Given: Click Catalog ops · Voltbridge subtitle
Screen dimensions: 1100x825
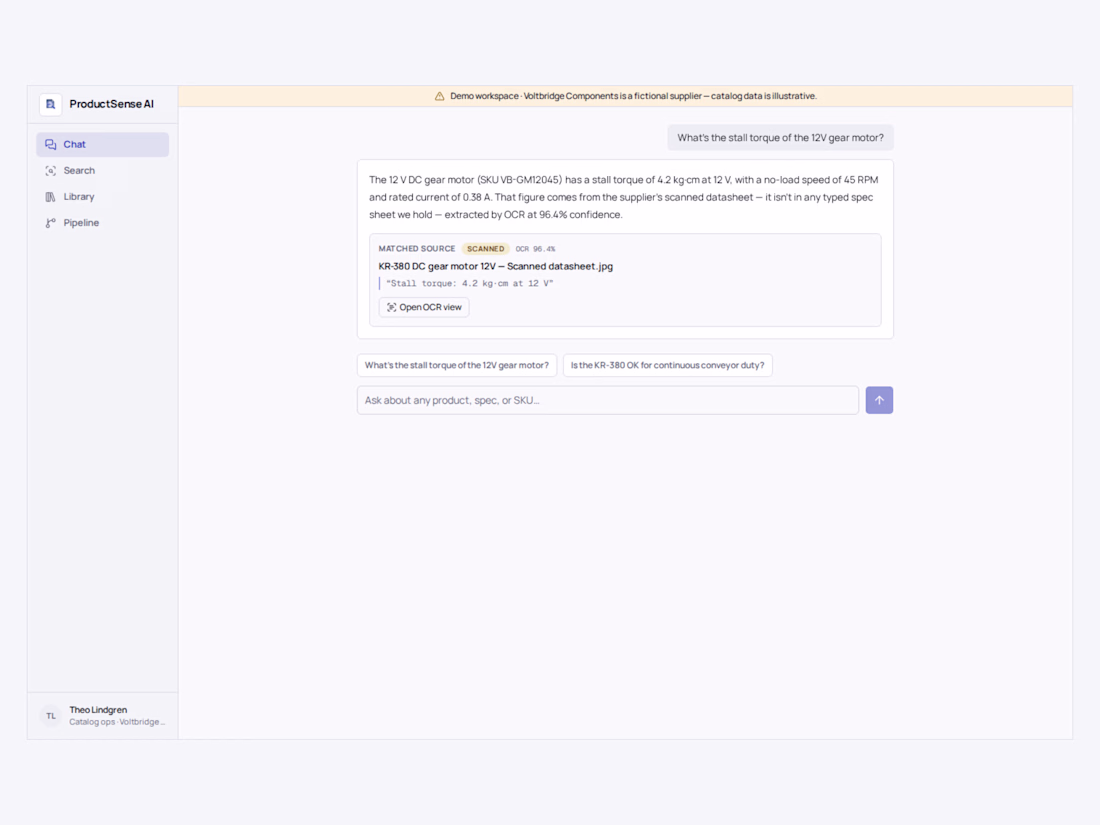Looking at the screenshot, I should click(117, 722).
